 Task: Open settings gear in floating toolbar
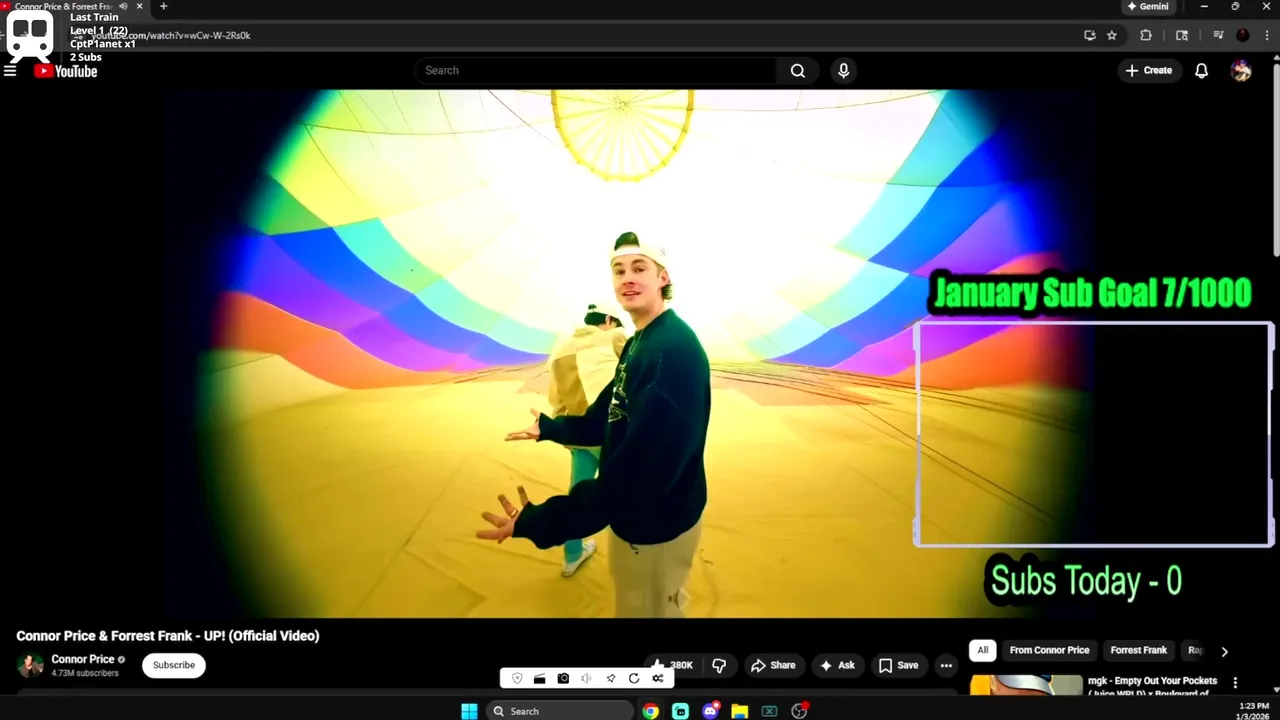tap(657, 678)
